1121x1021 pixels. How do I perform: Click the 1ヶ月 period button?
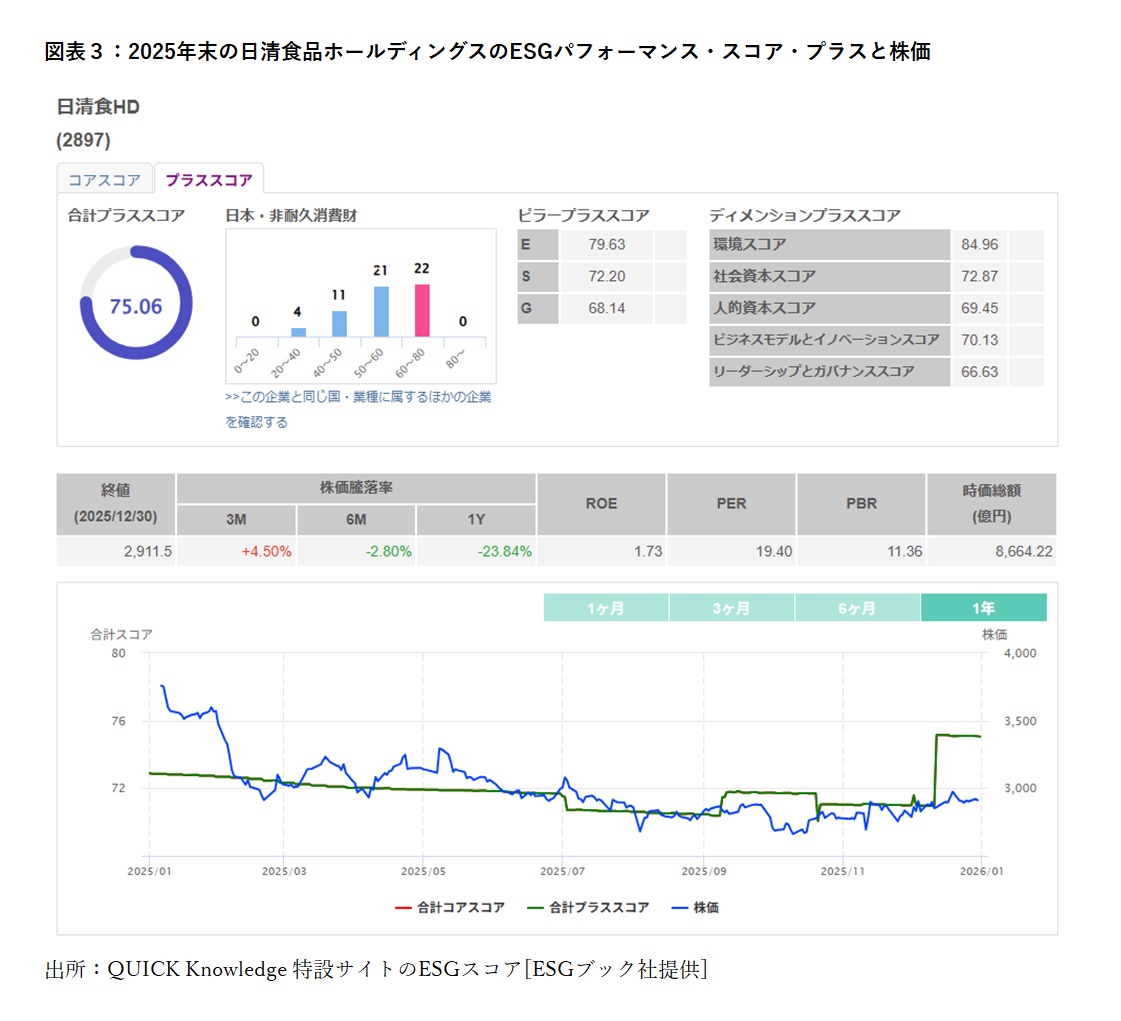(x=605, y=607)
